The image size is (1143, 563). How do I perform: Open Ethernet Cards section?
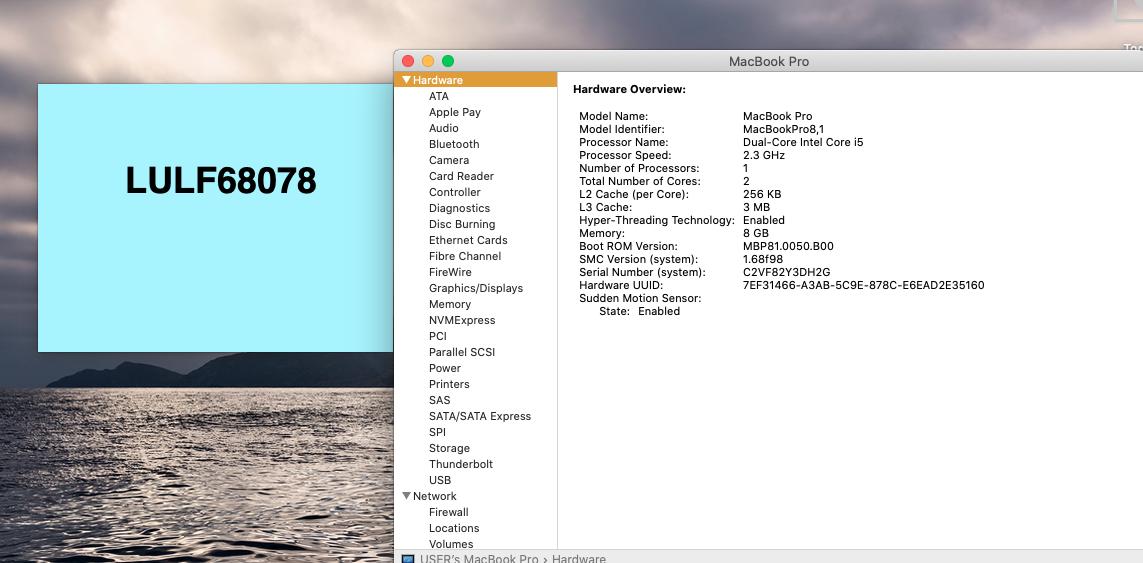point(468,241)
